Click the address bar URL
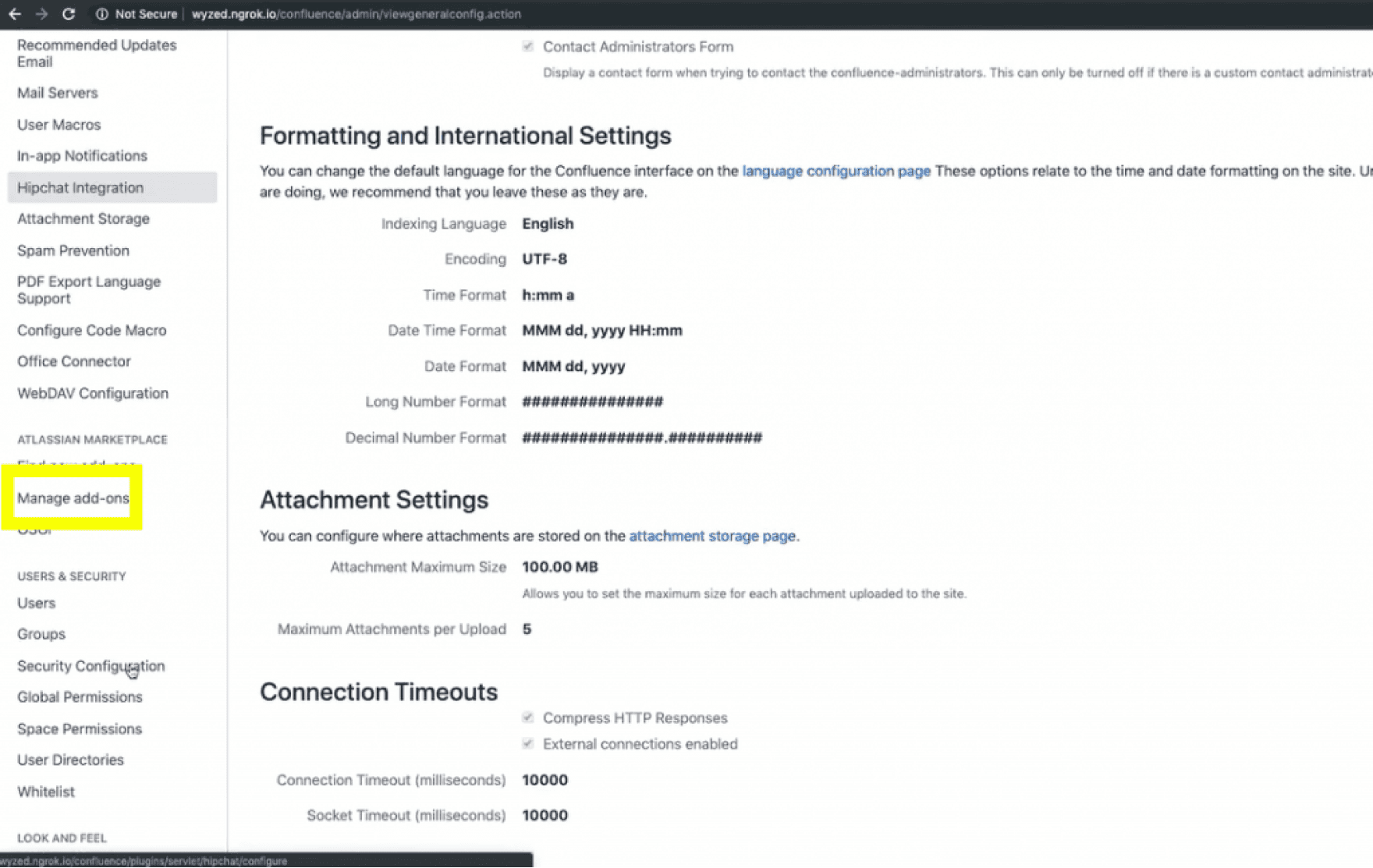The image size is (1373, 868). pos(356,14)
